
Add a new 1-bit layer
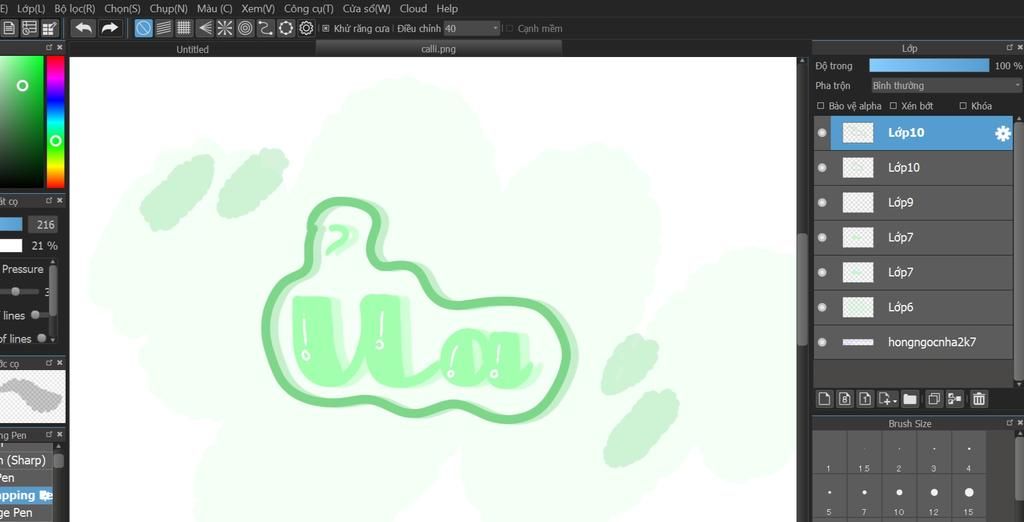coord(865,399)
